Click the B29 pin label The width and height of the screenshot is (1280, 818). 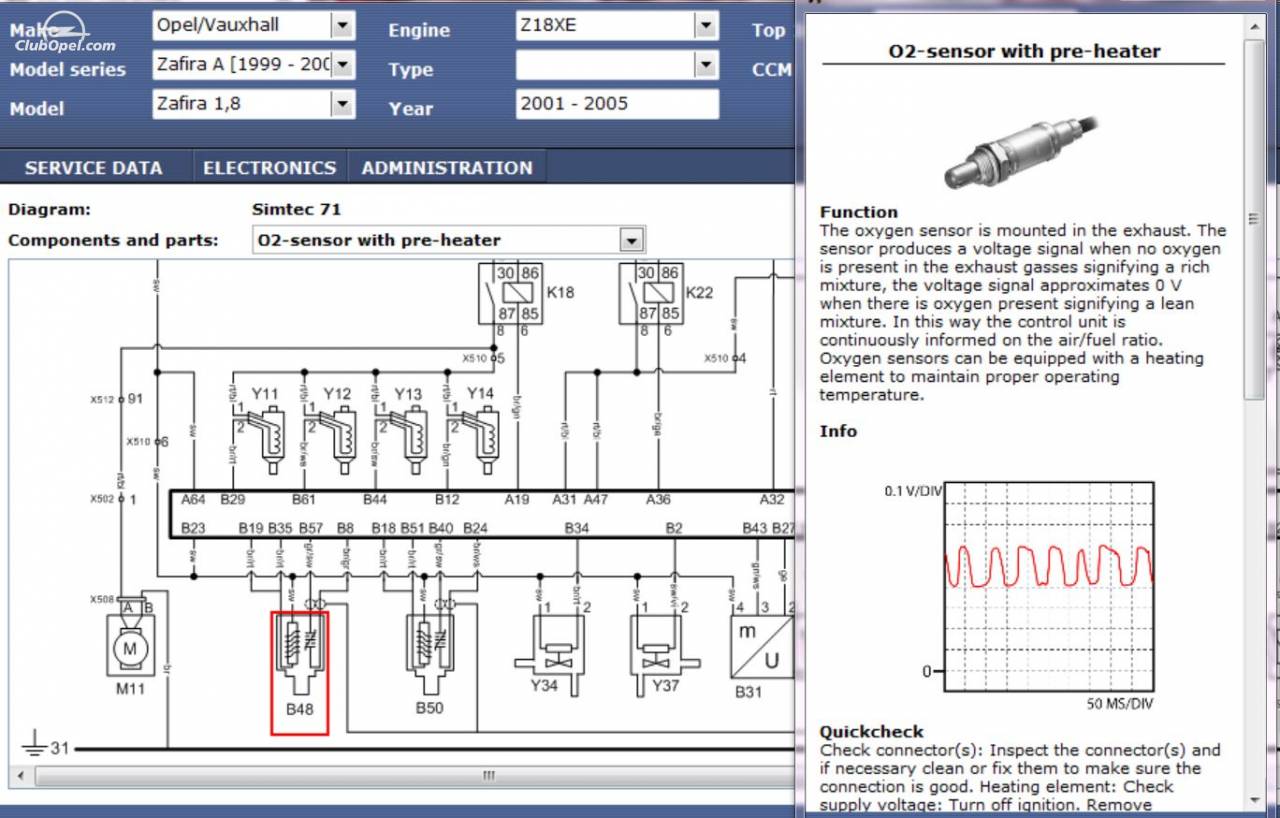click(233, 498)
